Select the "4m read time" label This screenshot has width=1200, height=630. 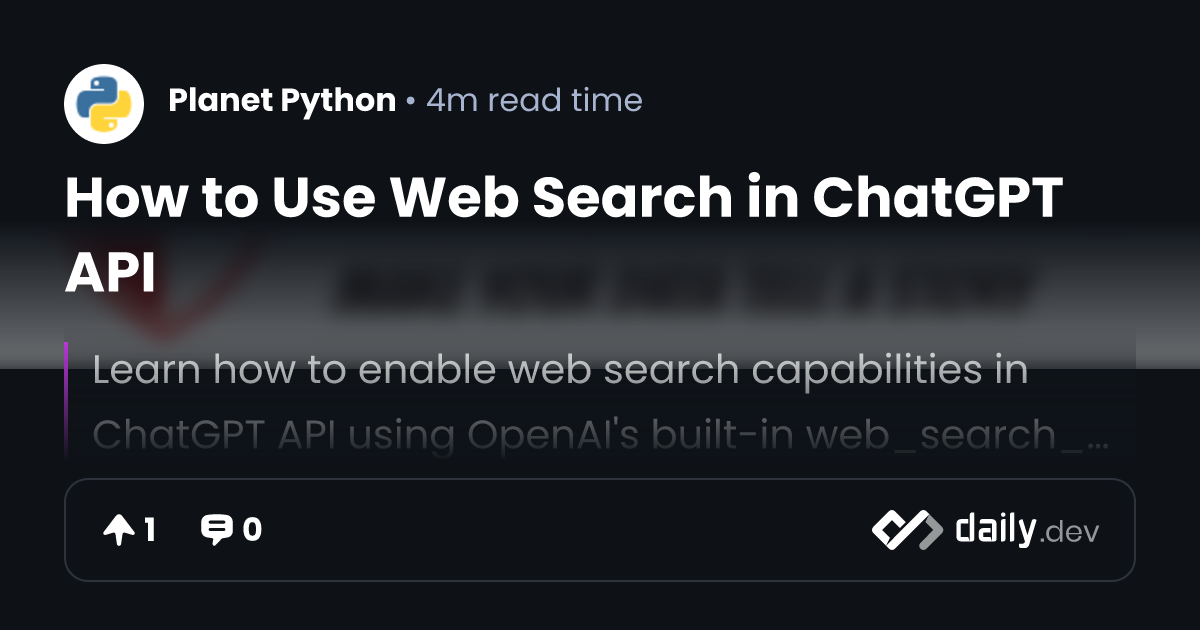pyautogui.click(x=534, y=100)
